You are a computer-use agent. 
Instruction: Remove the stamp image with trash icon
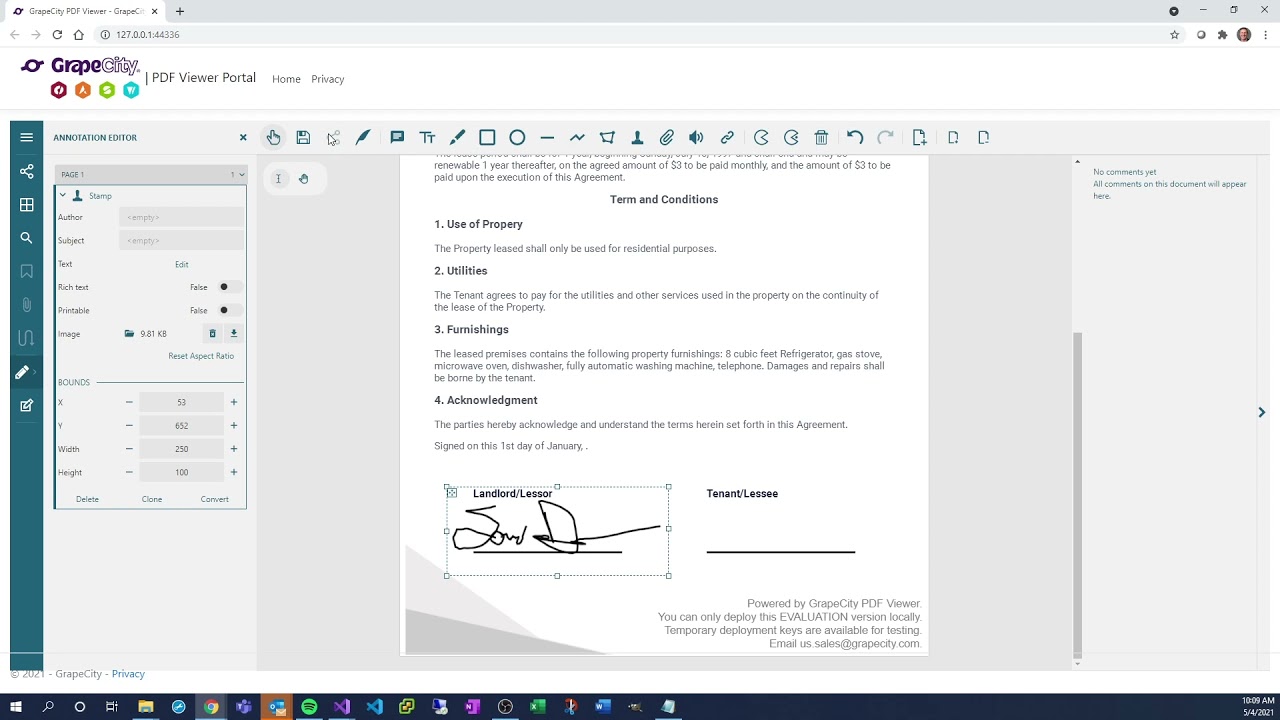point(212,334)
